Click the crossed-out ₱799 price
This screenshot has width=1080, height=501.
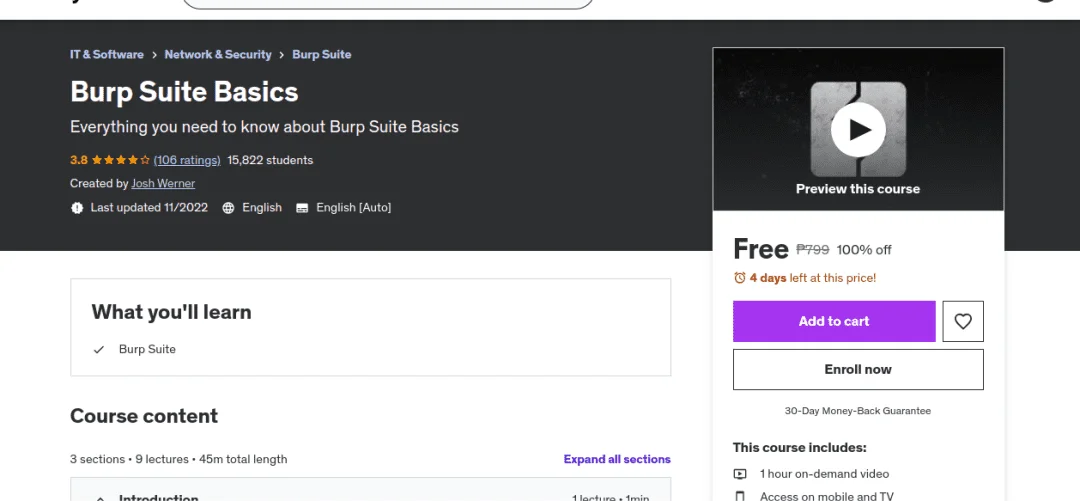[812, 249]
